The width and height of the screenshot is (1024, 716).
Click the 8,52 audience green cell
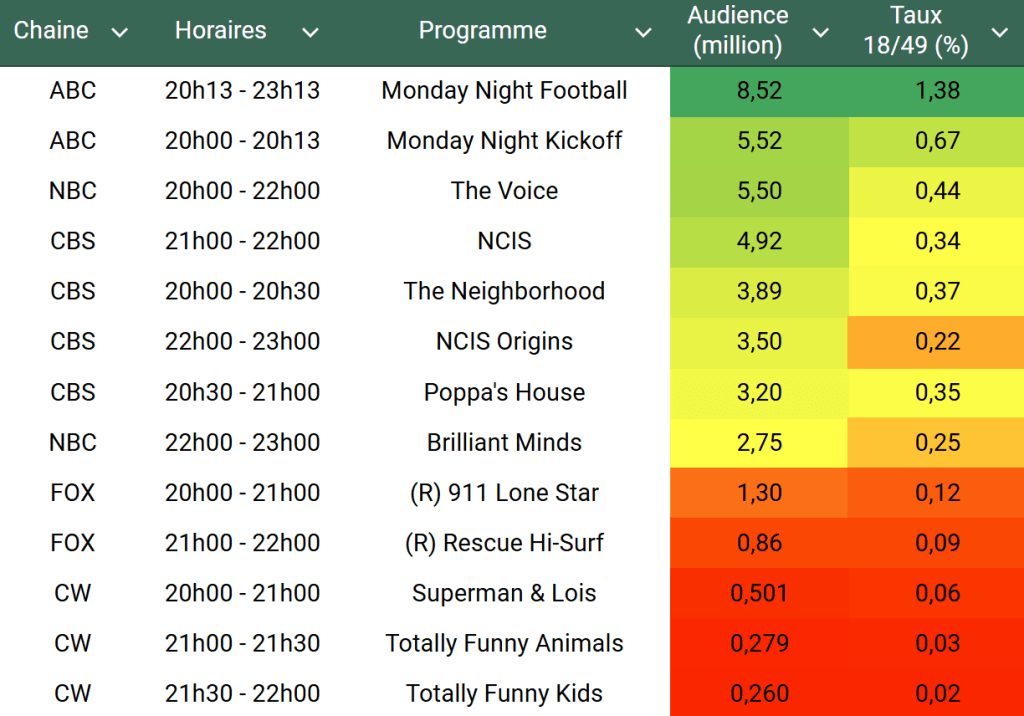tap(759, 91)
